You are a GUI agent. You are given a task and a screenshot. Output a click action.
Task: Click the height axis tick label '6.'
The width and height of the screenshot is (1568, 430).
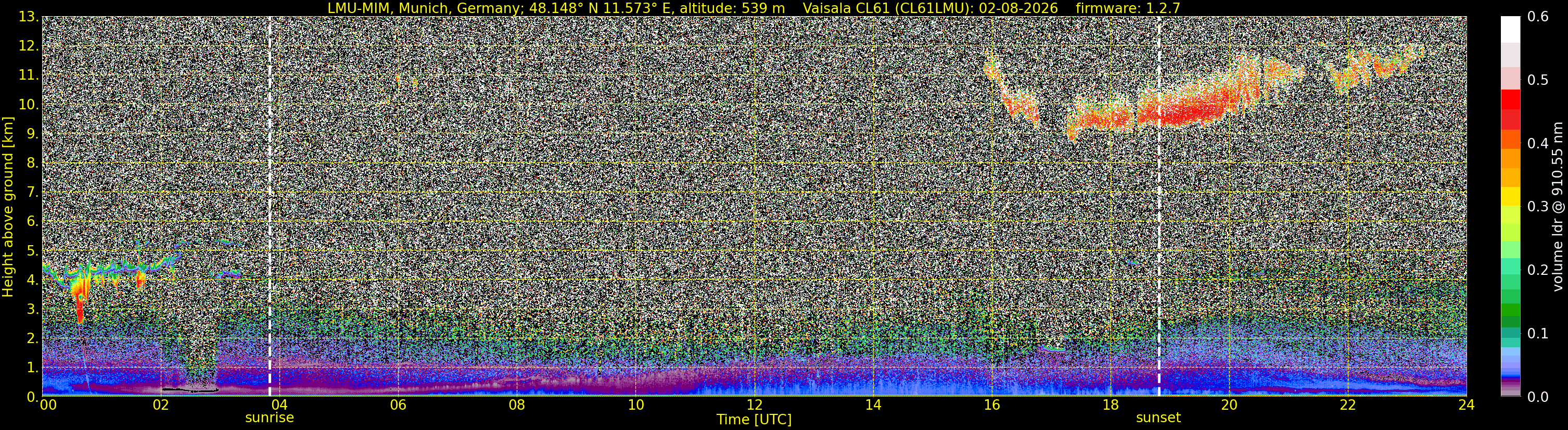pyautogui.click(x=32, y=221)
